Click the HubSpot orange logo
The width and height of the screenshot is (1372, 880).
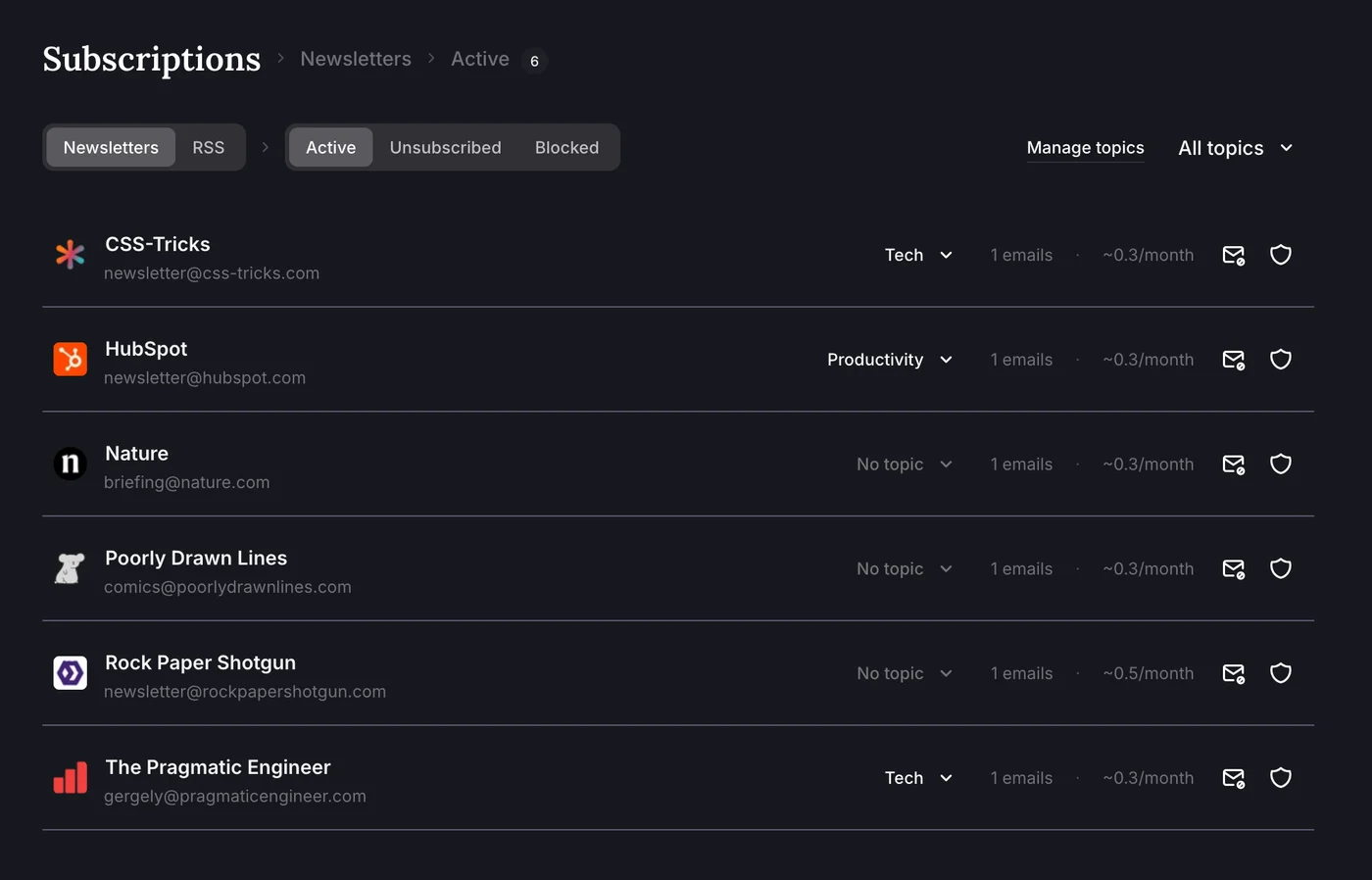pyautogui.click(x=70, y=360)
